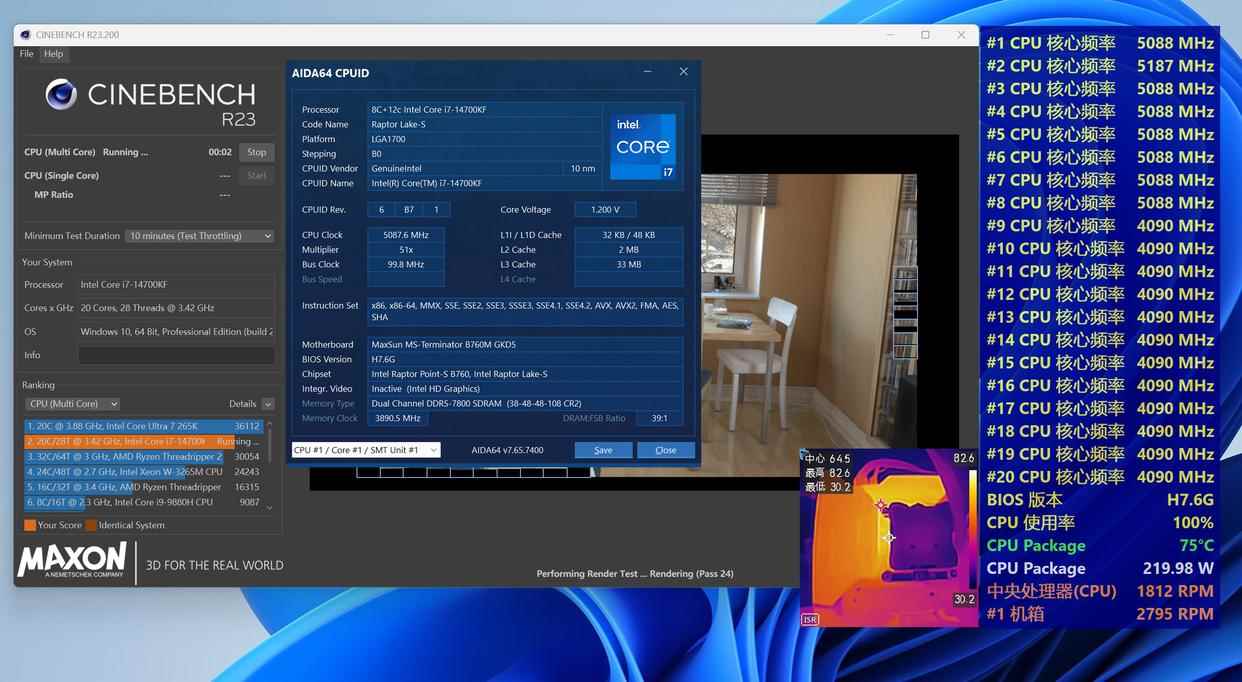Click the Cinebench R23 sphere logo

tap(61, 95)
